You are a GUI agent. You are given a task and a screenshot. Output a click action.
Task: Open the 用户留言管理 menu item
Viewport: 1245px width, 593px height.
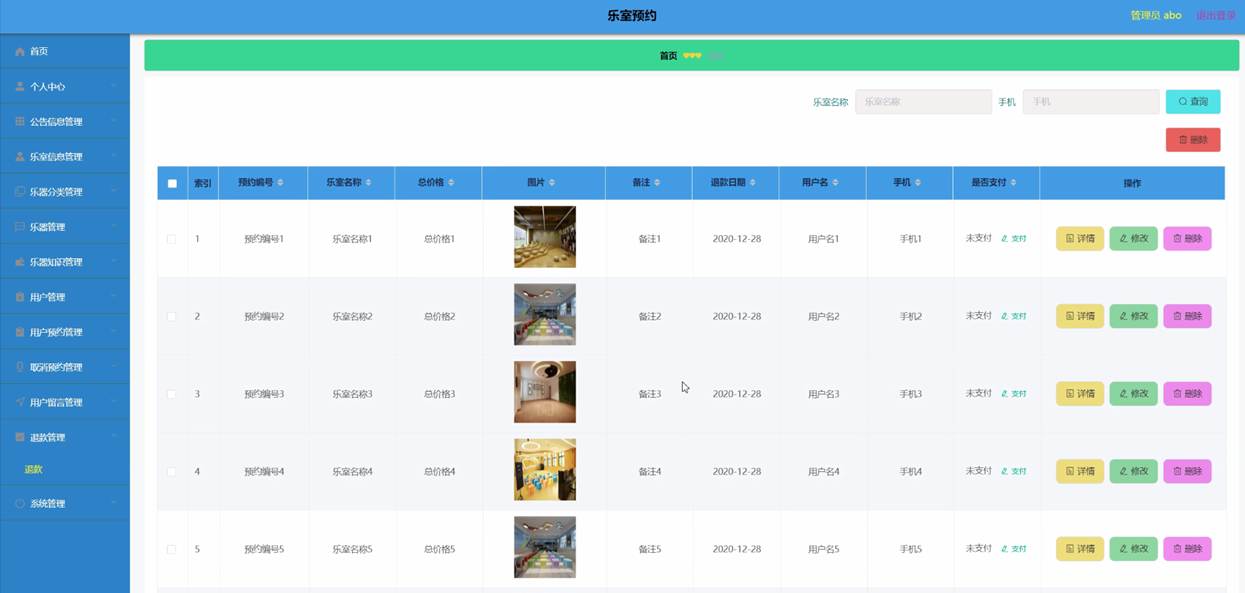[65, 401]
